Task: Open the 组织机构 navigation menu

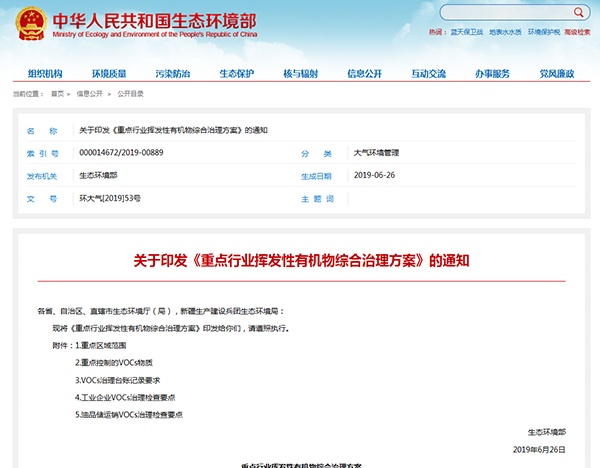Action: click(x=44, y=74)
